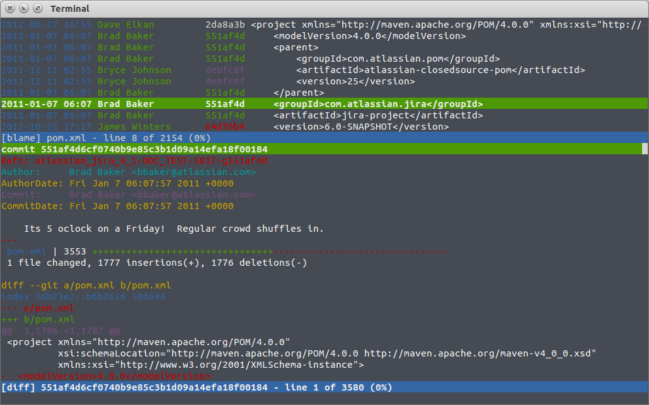Click the xsi:schemaLocation diff line
The image size is (649, 405).
point(327,353)
